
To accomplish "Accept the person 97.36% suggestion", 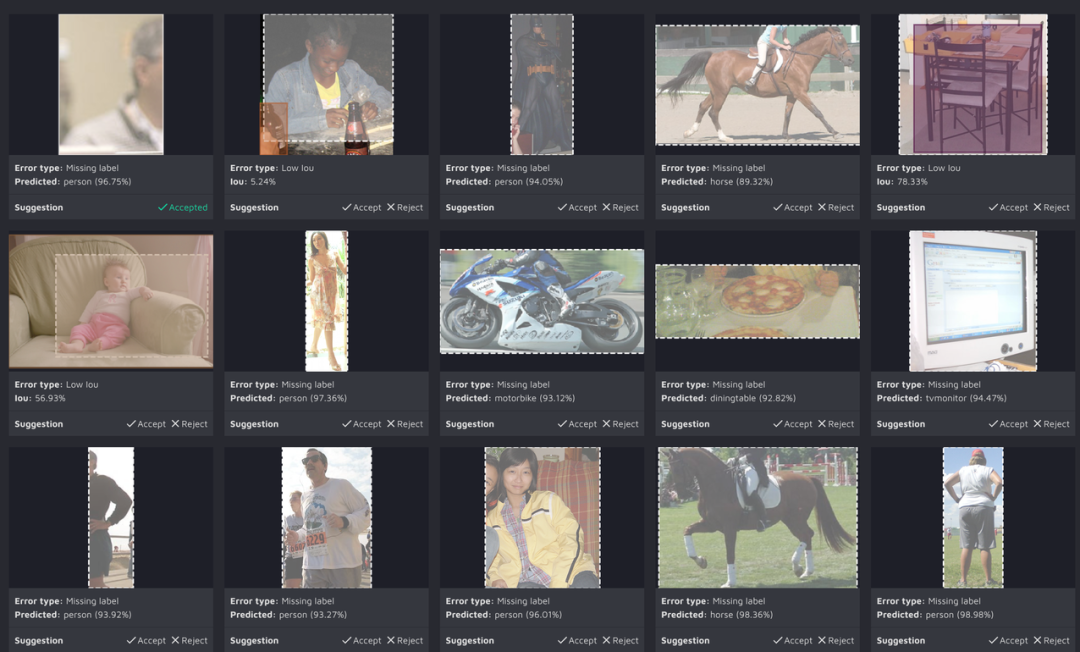I will click(x=362, y=424).
